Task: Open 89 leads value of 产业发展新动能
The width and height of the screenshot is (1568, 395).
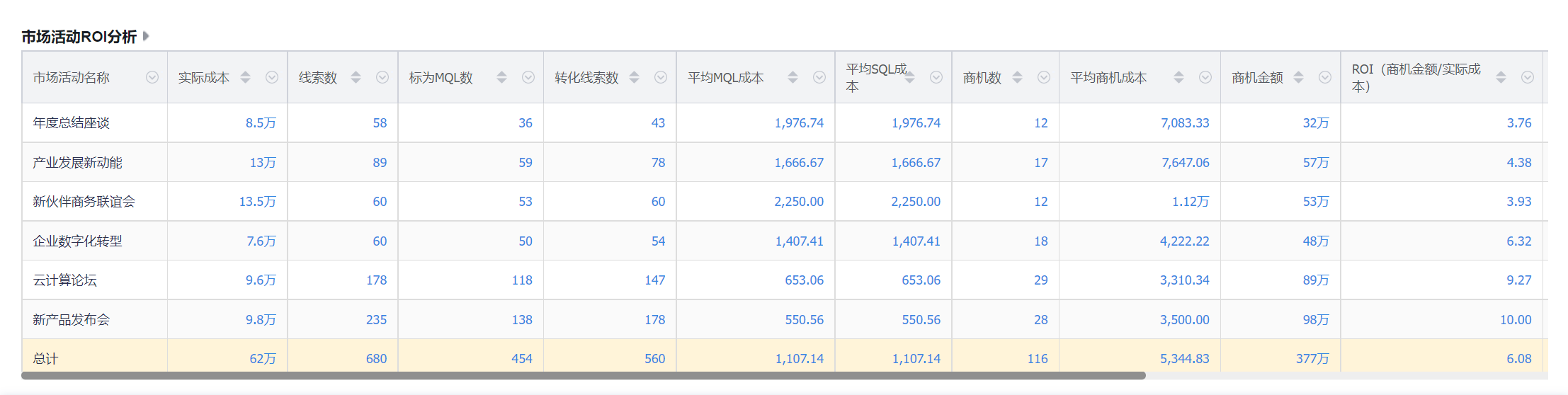Action: [380, 163]
